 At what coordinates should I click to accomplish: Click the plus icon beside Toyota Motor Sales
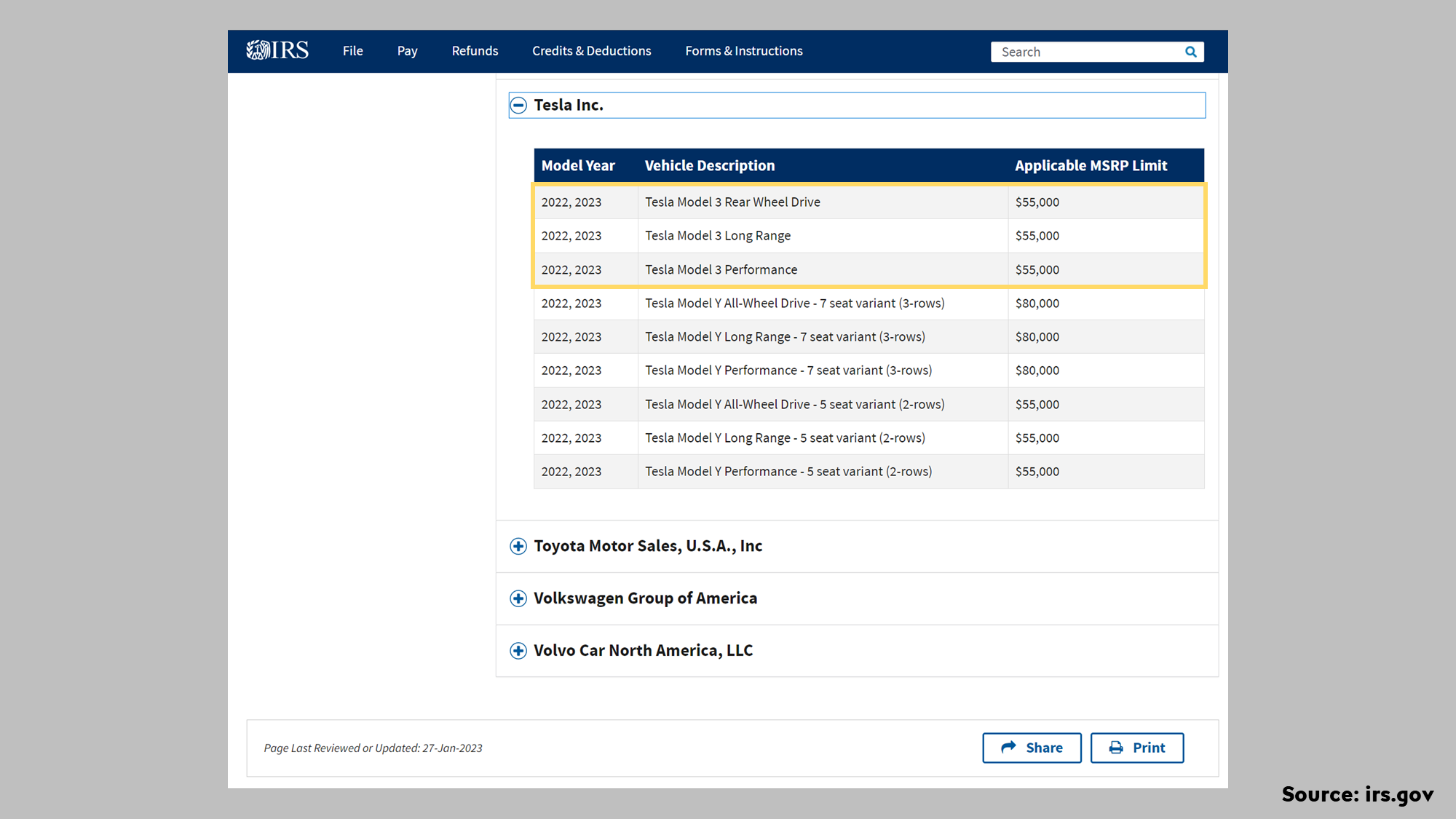pyautogui.click(x=518, y=546)
